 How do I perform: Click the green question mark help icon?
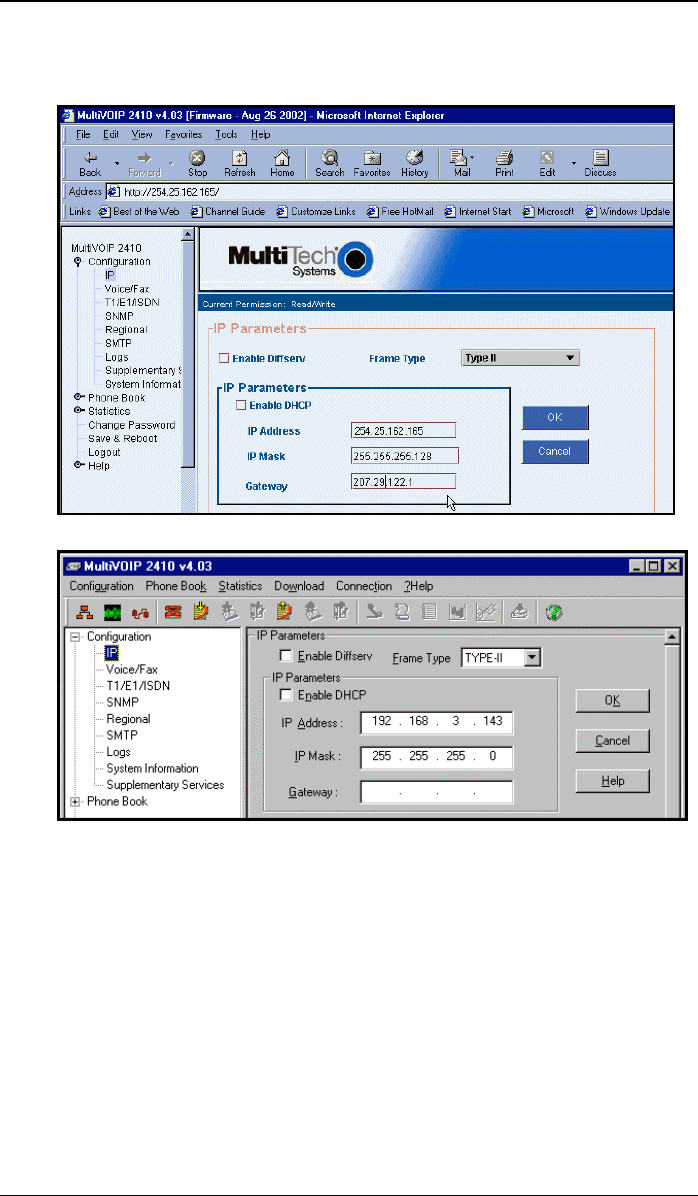(x=553, y=612)
